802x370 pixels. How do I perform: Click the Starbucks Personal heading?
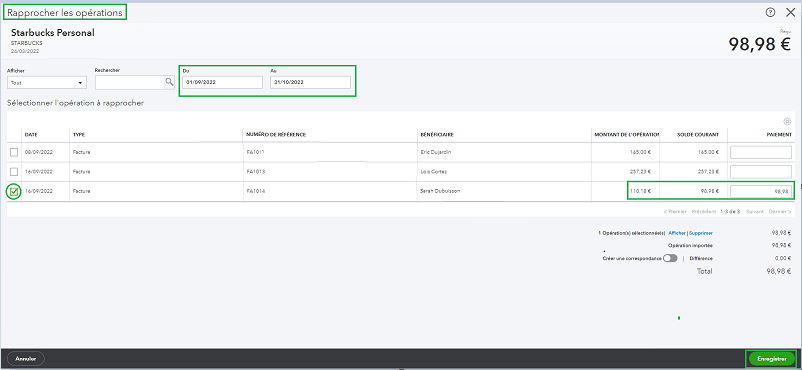53,33
